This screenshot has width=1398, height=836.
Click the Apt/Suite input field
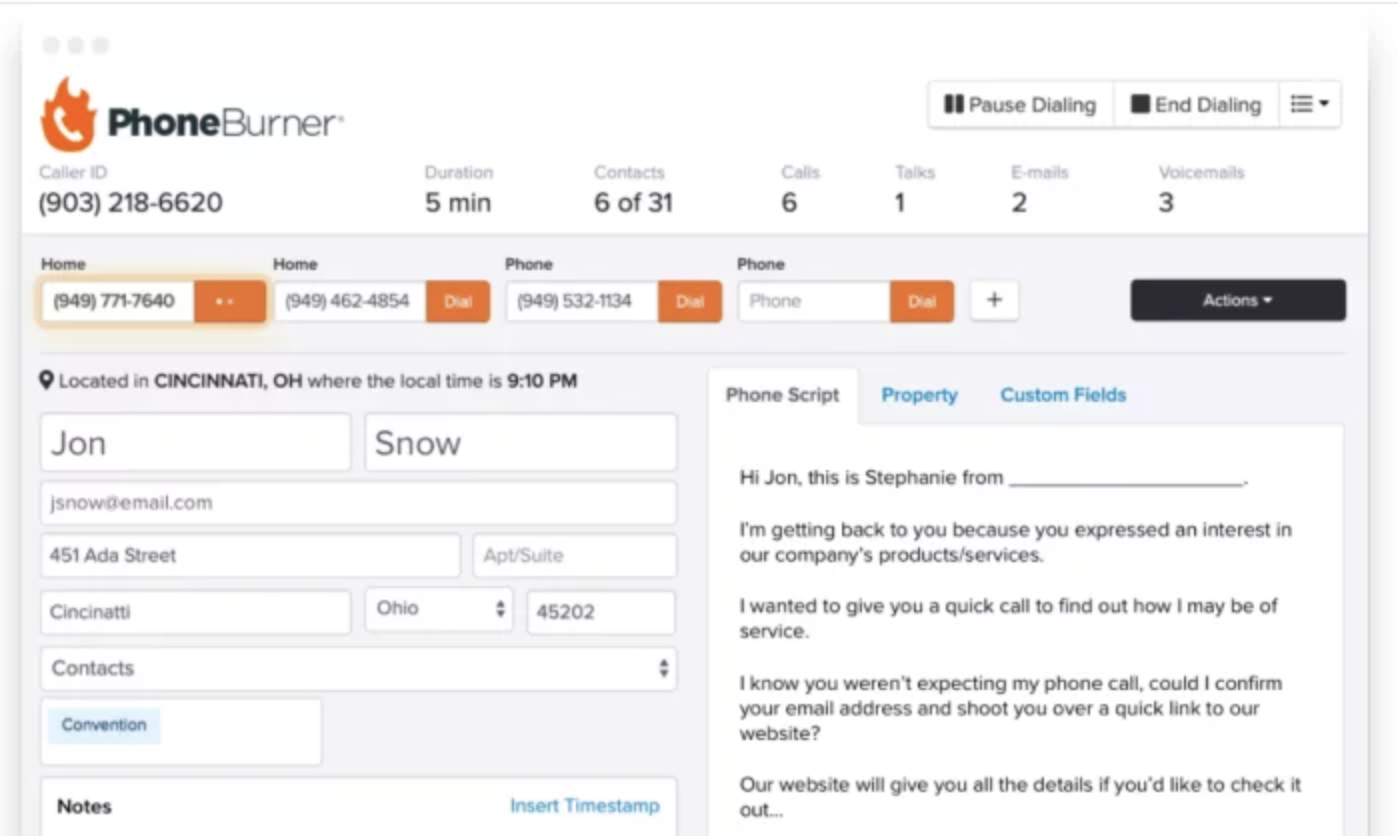[x=575, y=555]
